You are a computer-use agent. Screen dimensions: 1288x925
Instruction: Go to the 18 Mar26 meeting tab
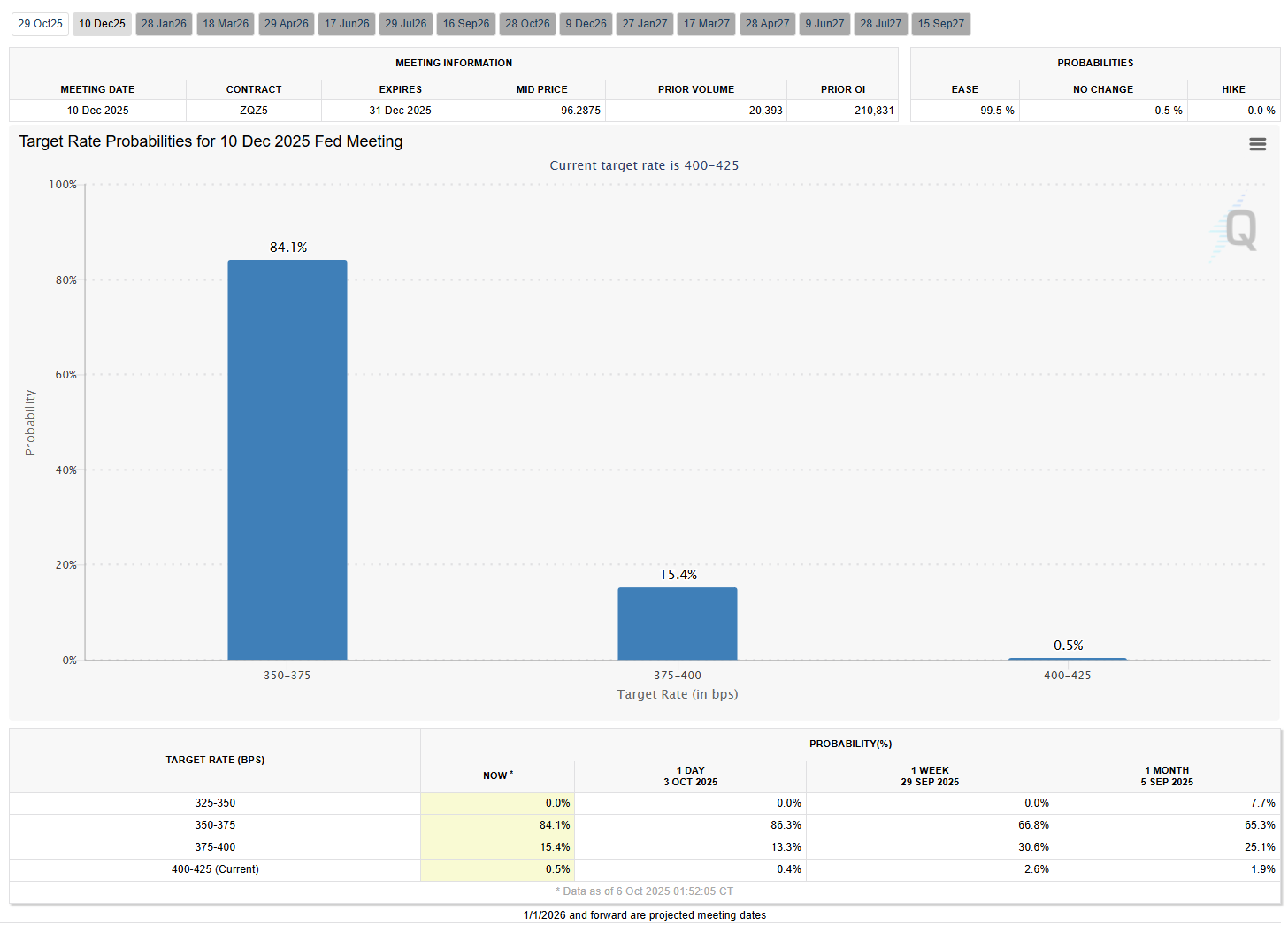(226, 24)
